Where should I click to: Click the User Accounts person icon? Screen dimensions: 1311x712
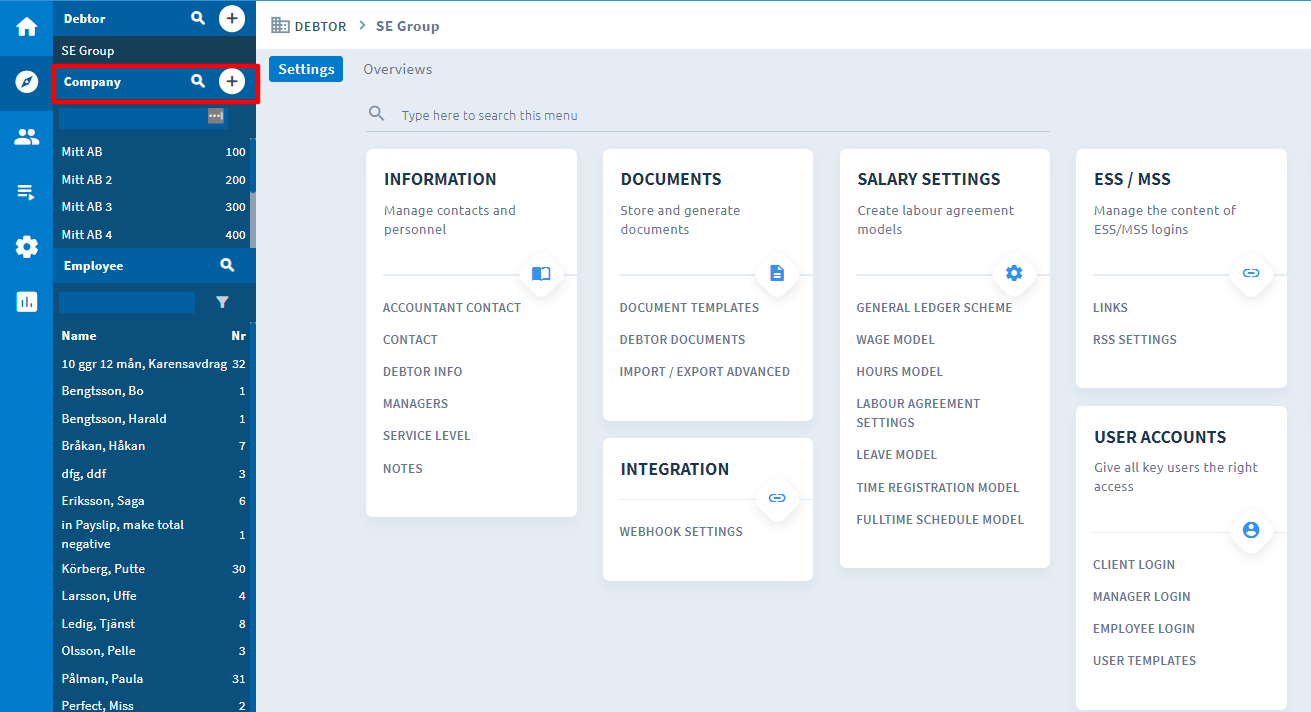pos(1251,530)
